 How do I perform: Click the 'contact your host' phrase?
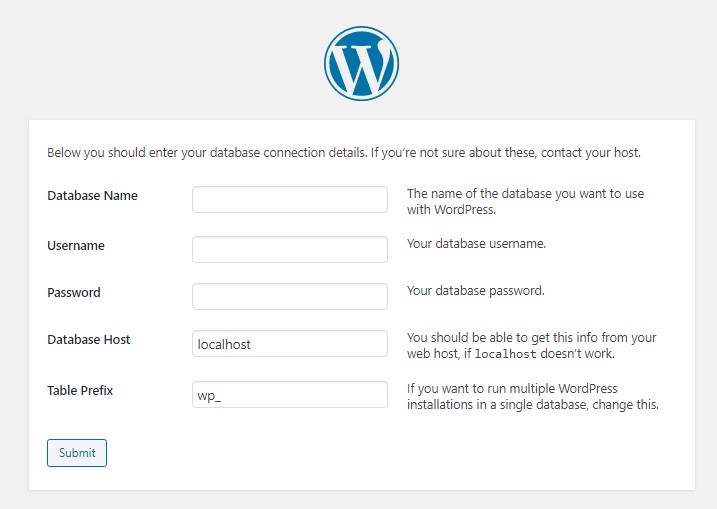(x=590, y=153)
